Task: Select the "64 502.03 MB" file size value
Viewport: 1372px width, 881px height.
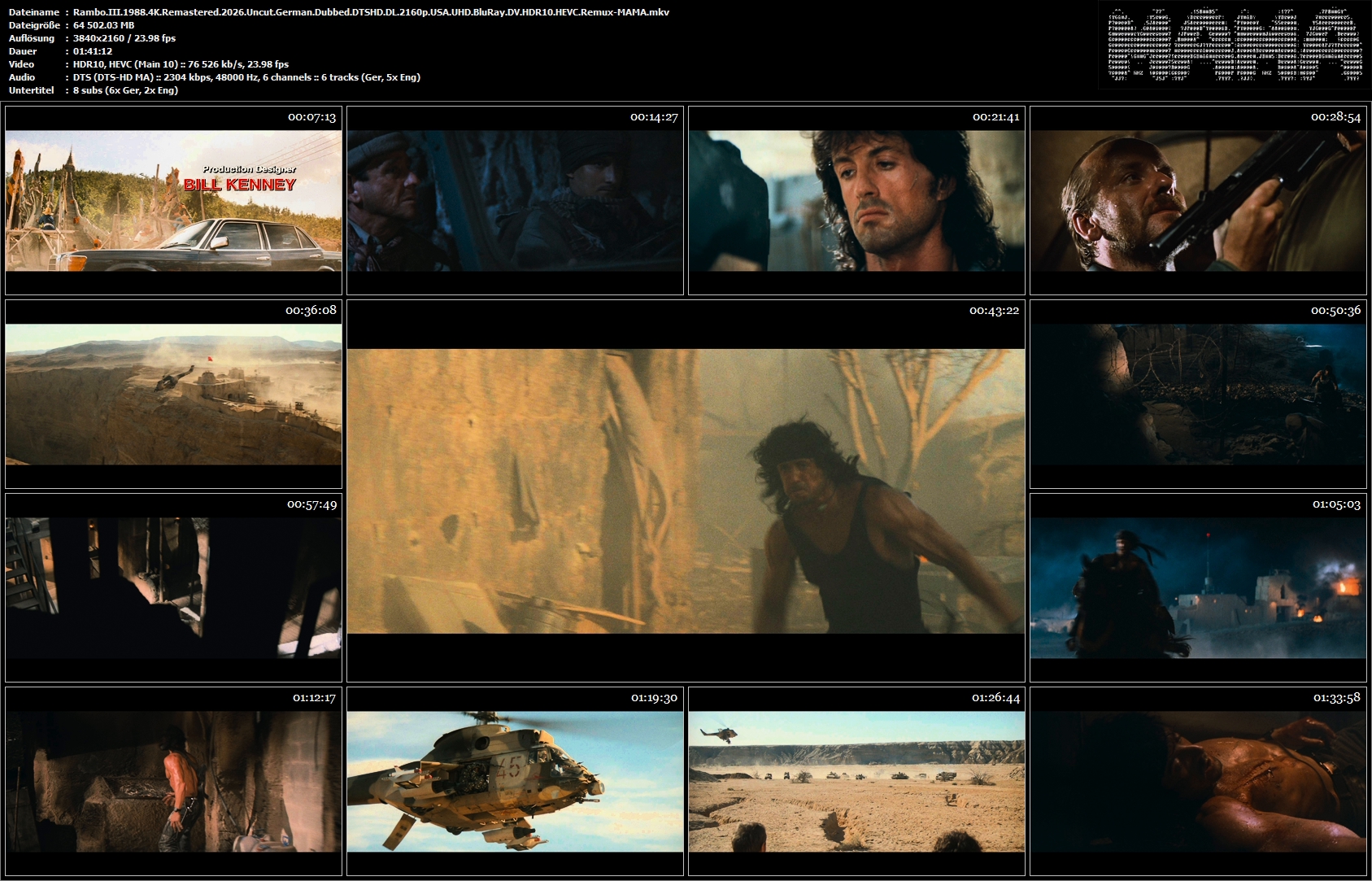Action: point(103,25)
